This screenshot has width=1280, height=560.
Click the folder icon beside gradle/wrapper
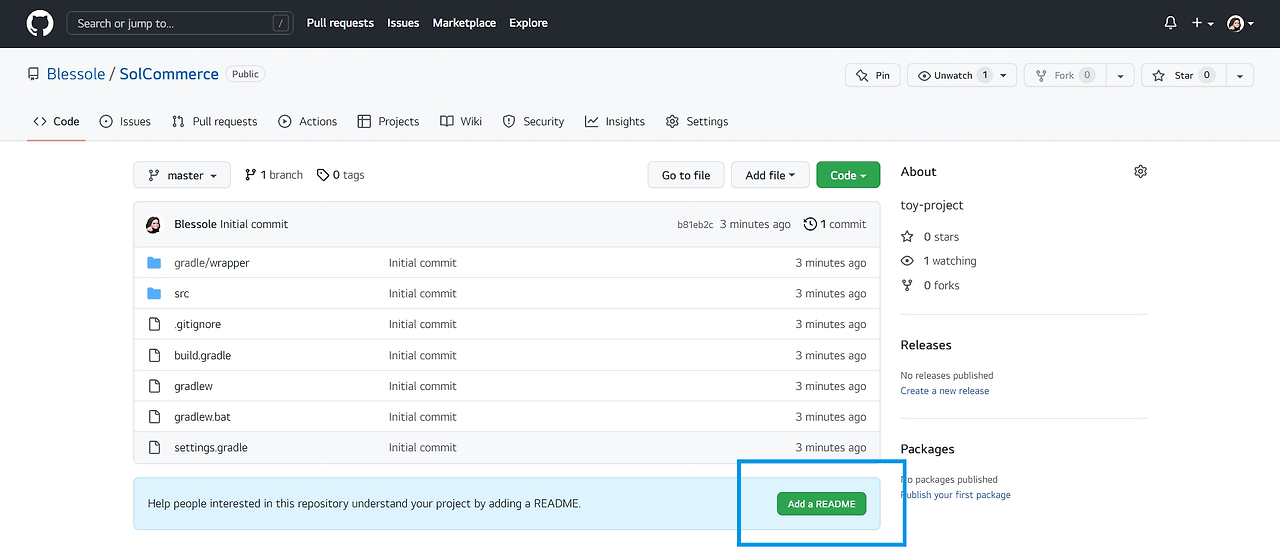pos(154,262)
